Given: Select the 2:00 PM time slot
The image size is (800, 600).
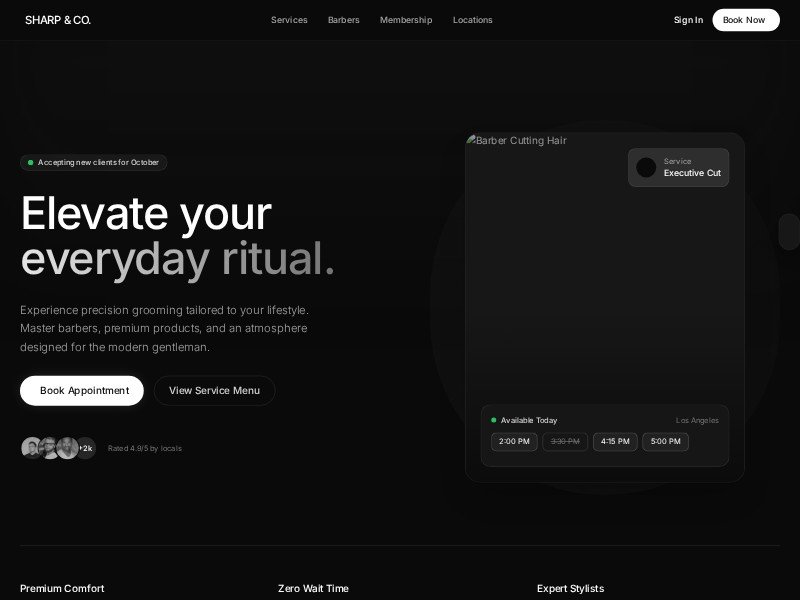Looking at the screenshot, I should (x=514, y=442).
